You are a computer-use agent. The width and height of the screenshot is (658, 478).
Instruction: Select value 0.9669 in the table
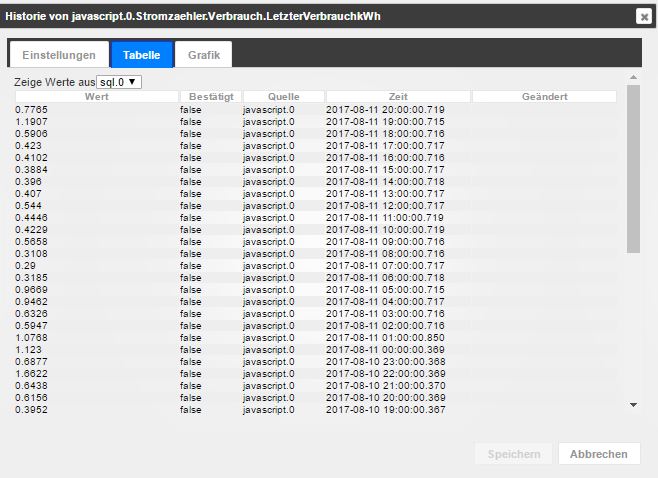tap(31, 290)
